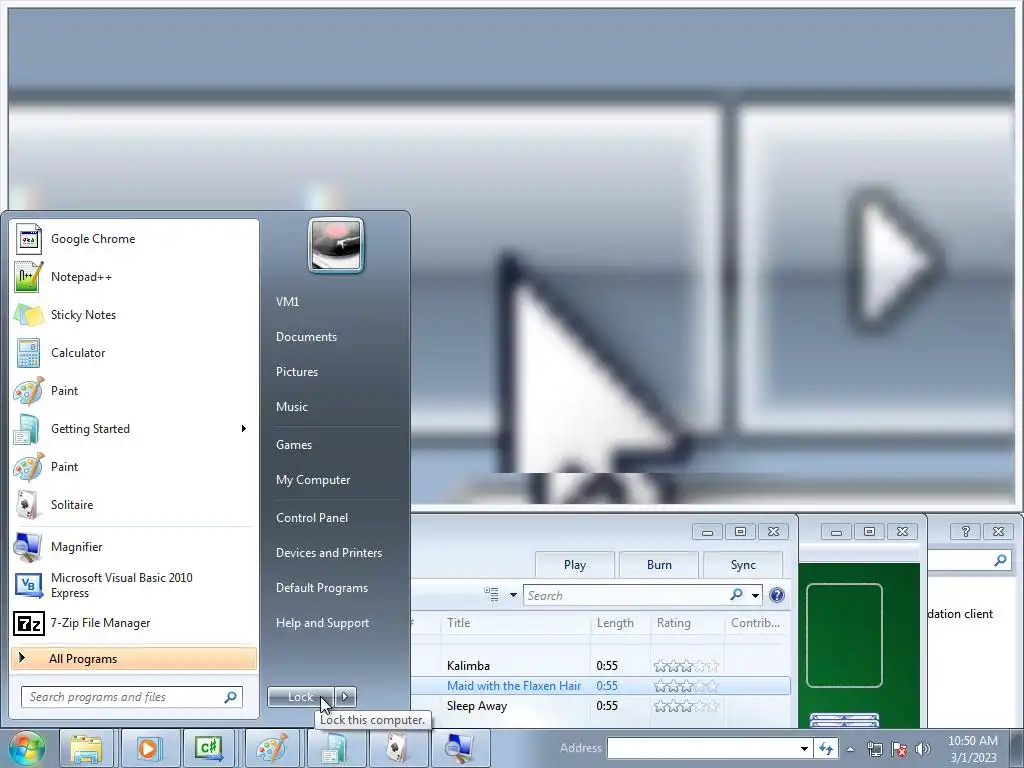Open Google Chrome from Start menu
Screen dimensions: 1024x768
tap(134, 239)
